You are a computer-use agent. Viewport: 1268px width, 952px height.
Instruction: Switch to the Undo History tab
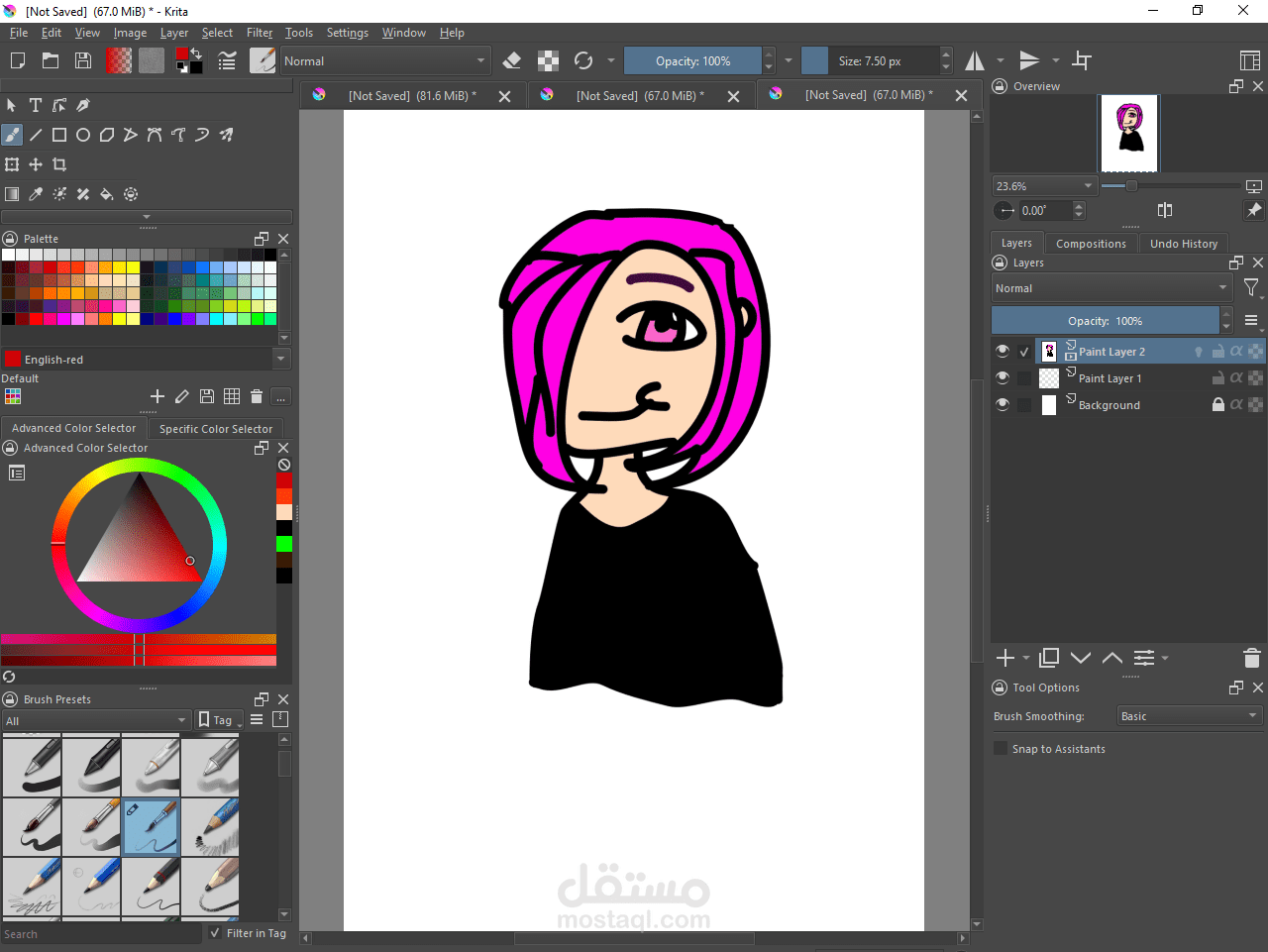(1183, 244)
